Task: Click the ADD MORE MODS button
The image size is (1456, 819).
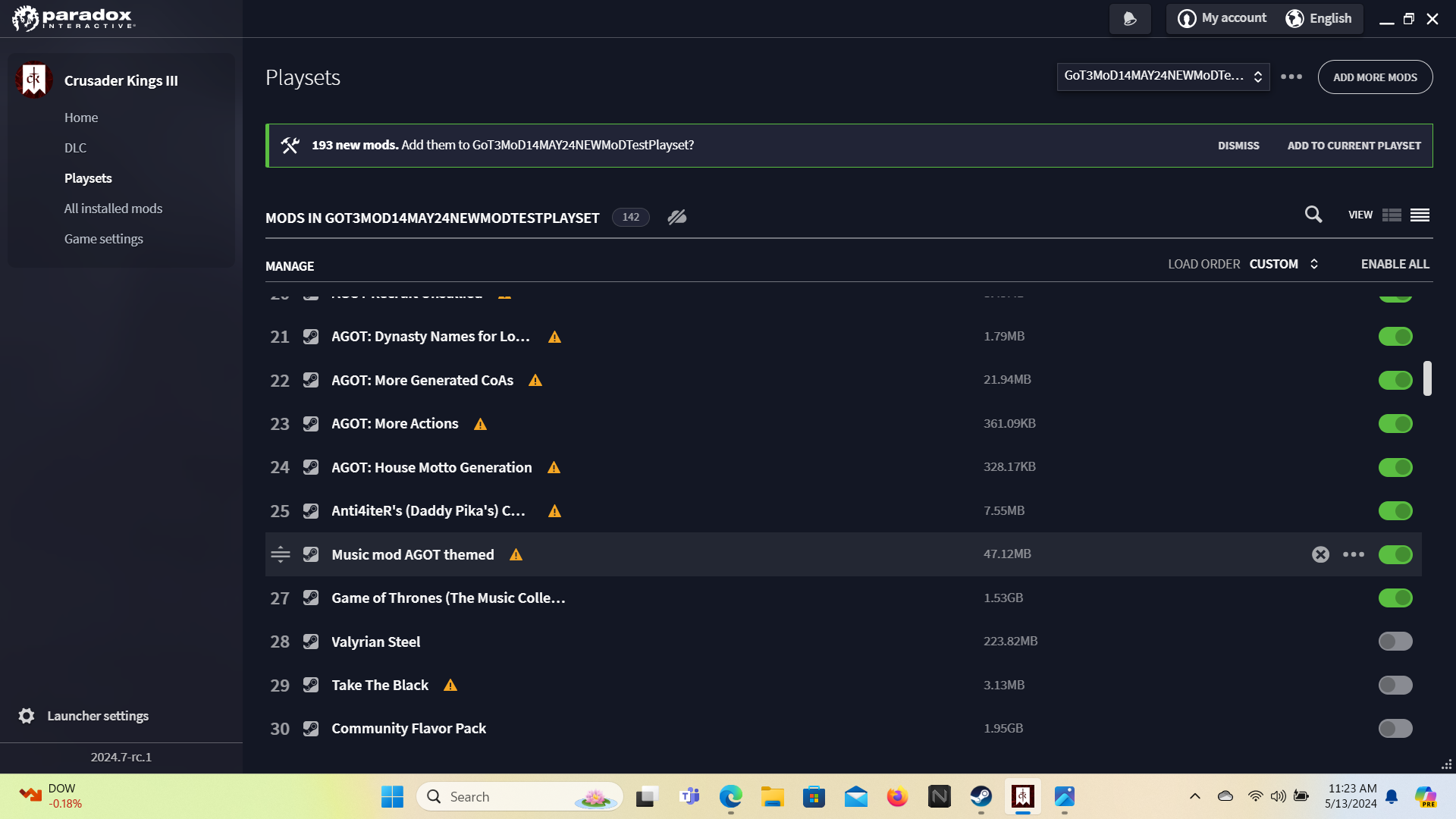Action: pos(1375,77)
